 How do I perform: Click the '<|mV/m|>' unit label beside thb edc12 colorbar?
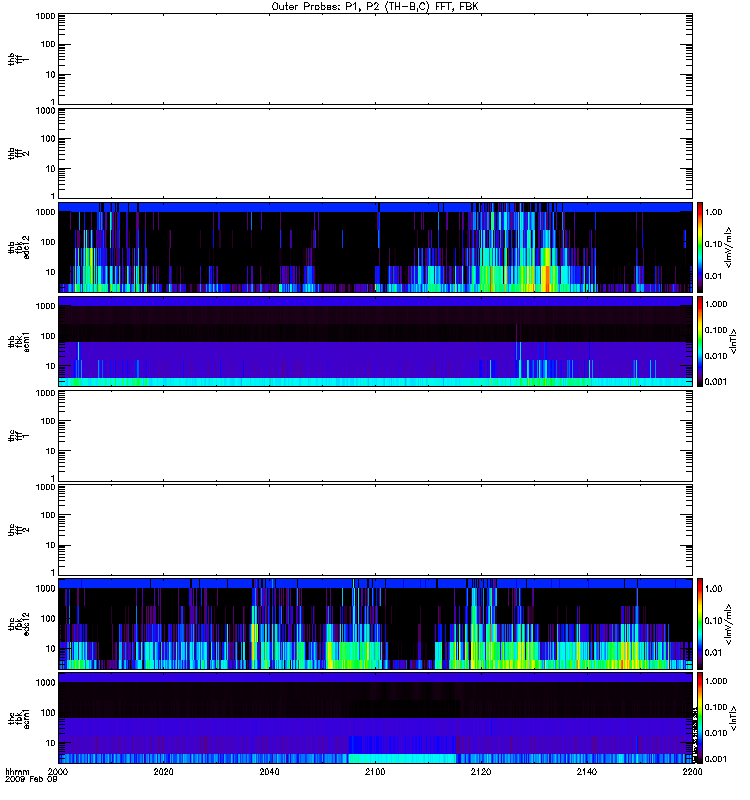click(x=729, y=247)
